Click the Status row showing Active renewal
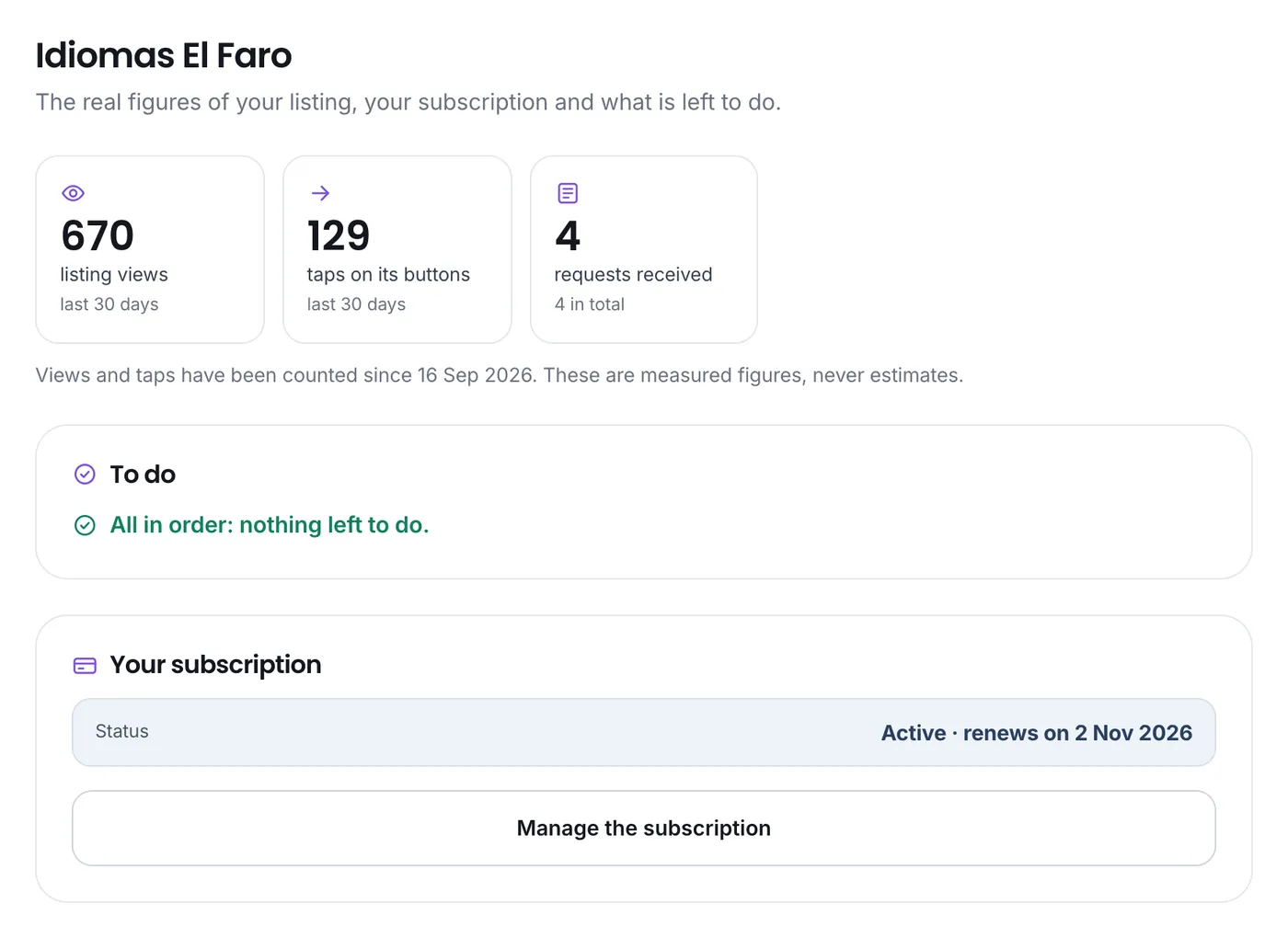The width and height of the screenshot is (1288, 938). point(644,732)
